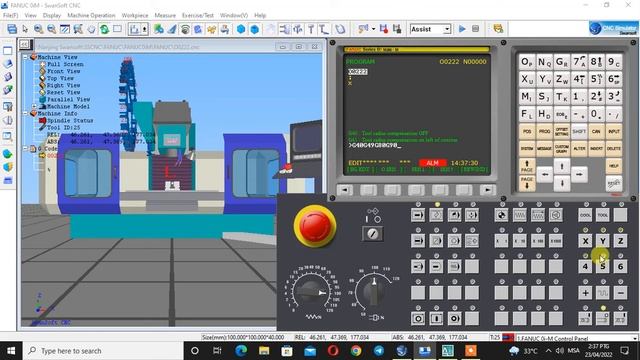Click the G/R address key
This screenshot has height=360, width=640.
[562, 62]
